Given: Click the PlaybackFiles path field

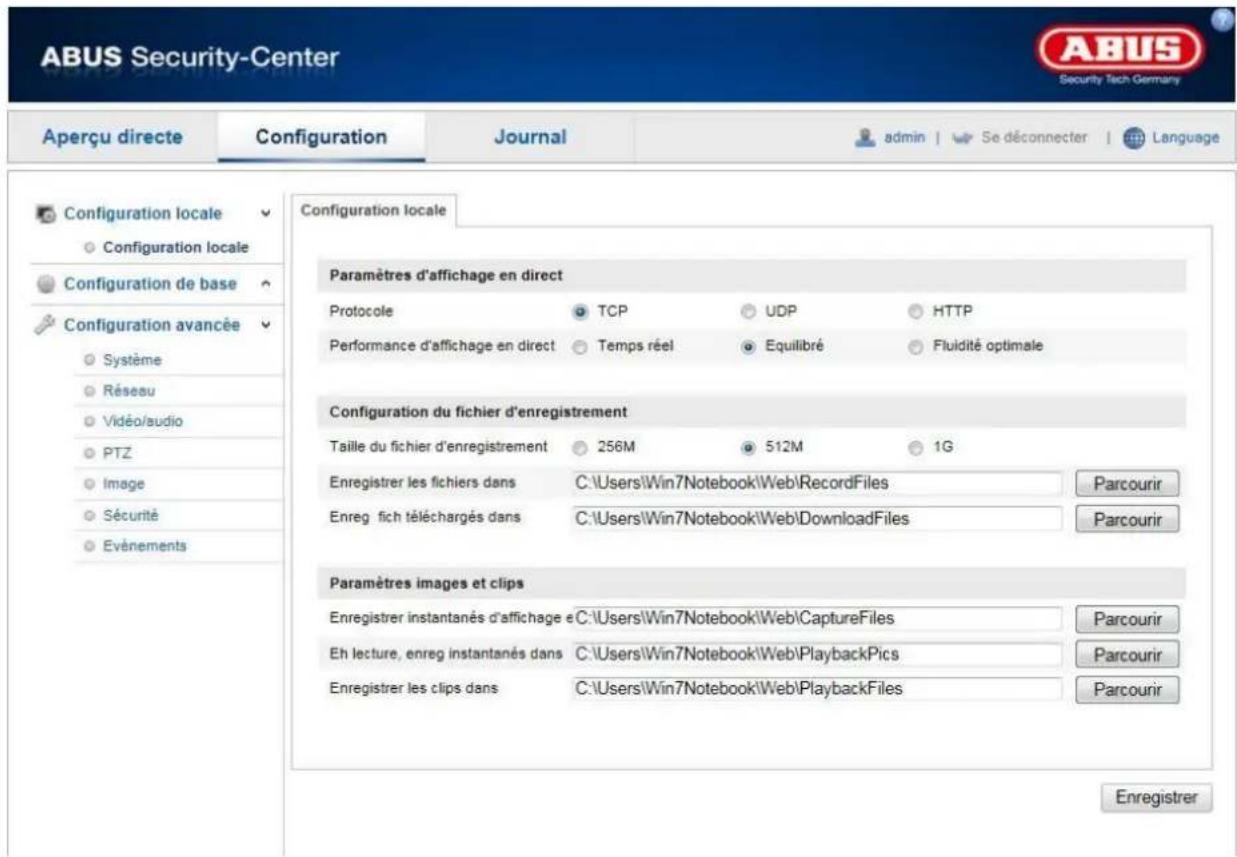Looking at the screenshot, I should pyautogui.click(x=816, y=688).
